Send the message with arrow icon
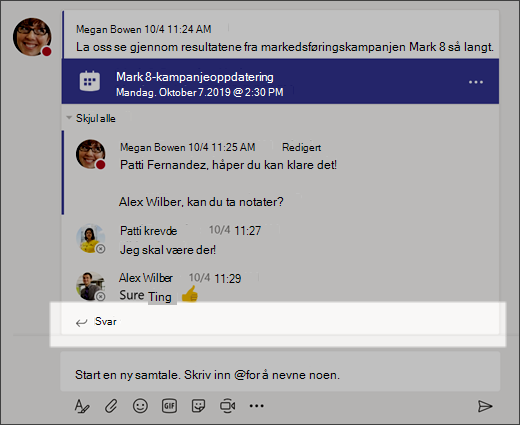 point(485,406)
